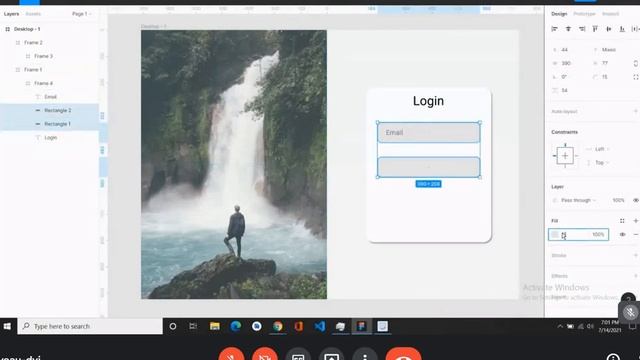Turn on camera in meeting controls

coord(265,354)
